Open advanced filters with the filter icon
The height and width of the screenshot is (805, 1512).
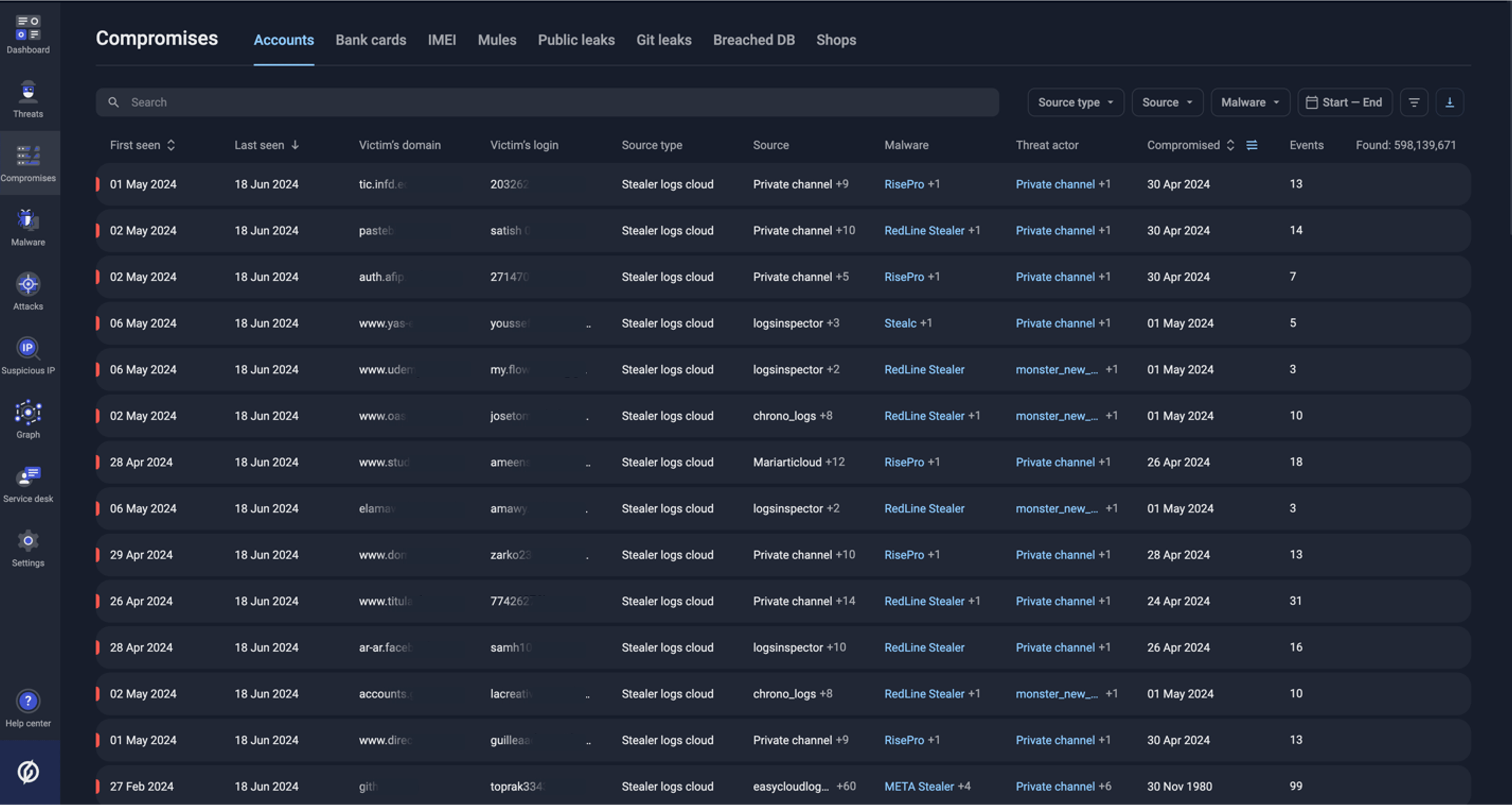1415,101
